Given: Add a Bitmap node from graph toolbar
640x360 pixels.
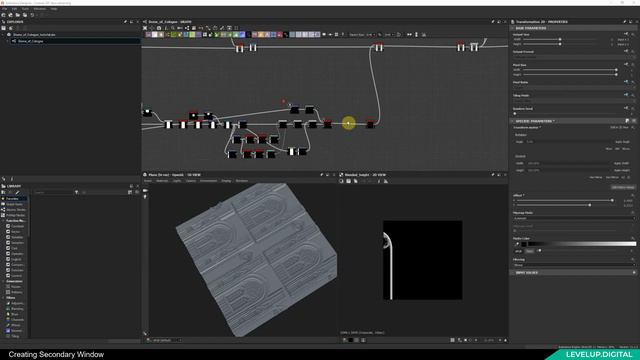Looking at the screenshot, I should (148, 35).
